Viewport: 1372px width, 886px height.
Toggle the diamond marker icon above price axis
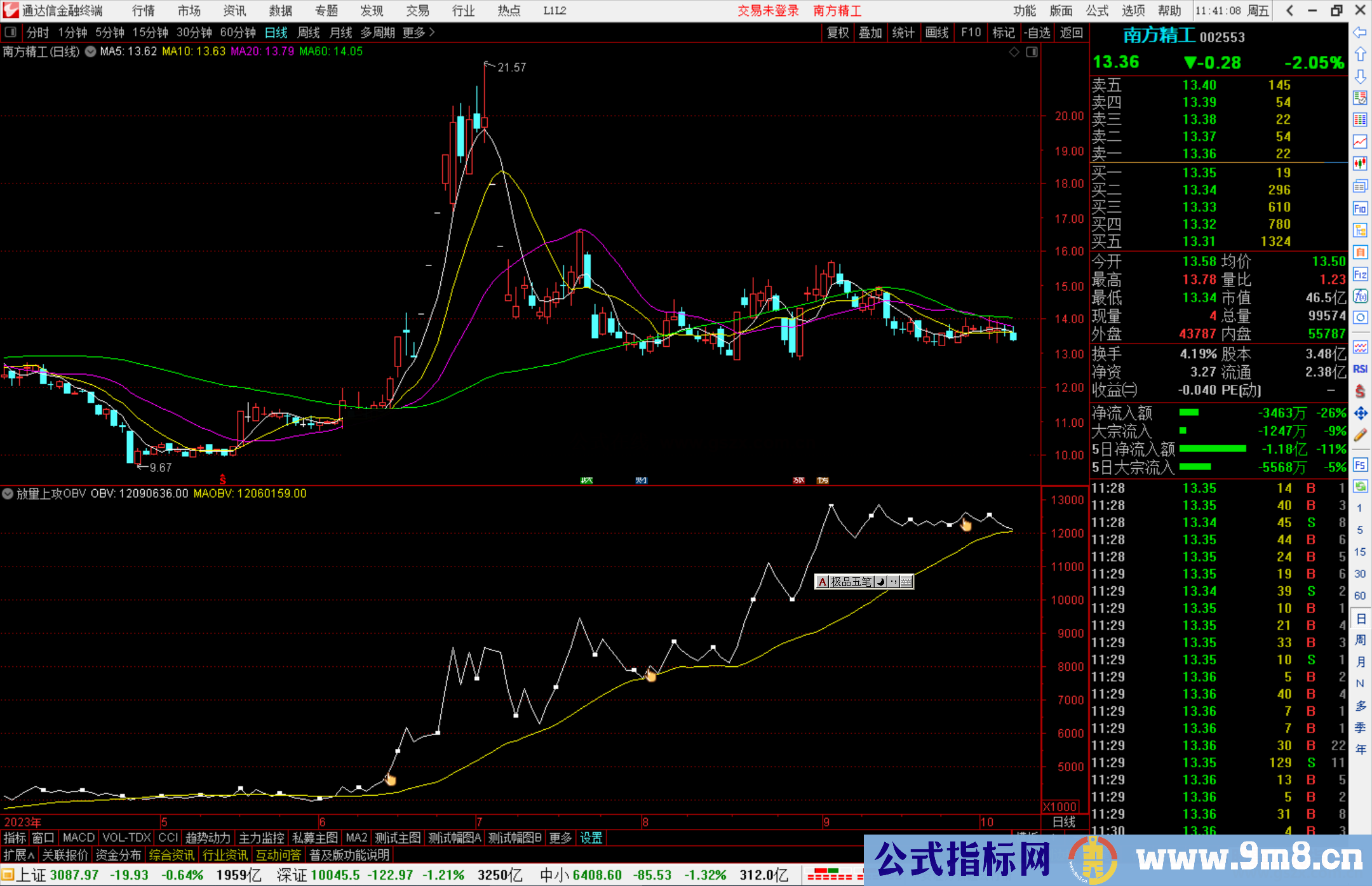pyautogui.click(x=1014, y=52)
